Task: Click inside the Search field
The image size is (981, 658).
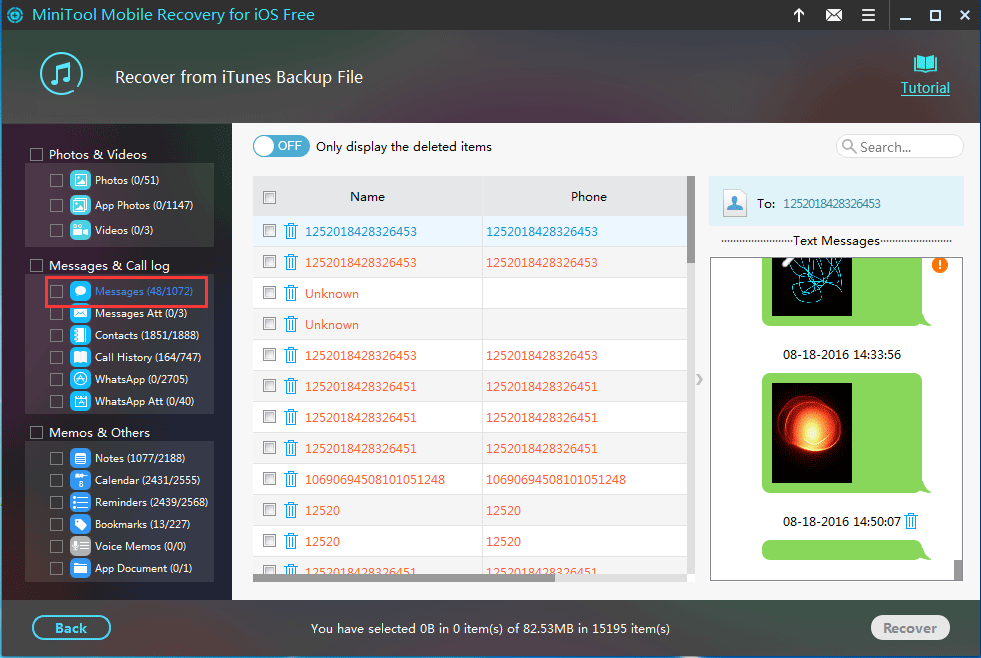Action: 900,146
